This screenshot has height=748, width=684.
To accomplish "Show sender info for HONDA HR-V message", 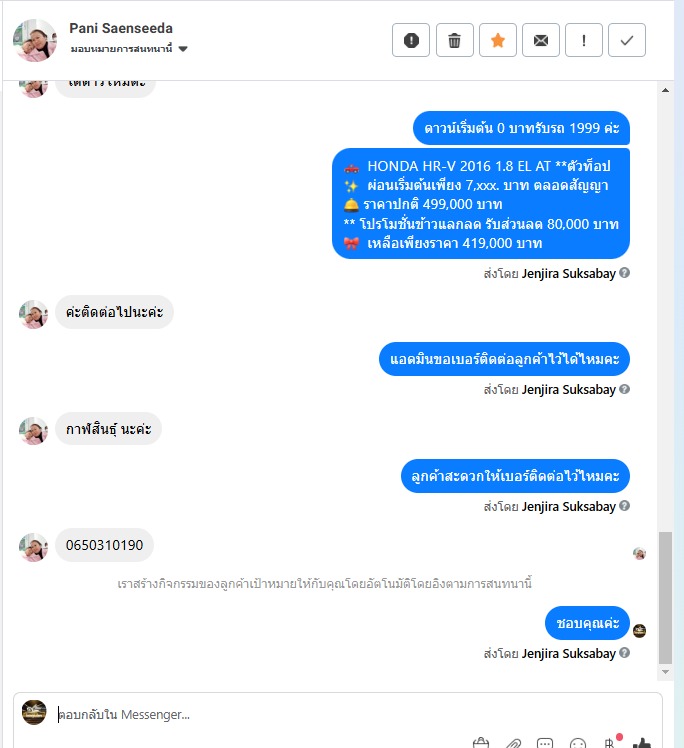I will point(624,273).
